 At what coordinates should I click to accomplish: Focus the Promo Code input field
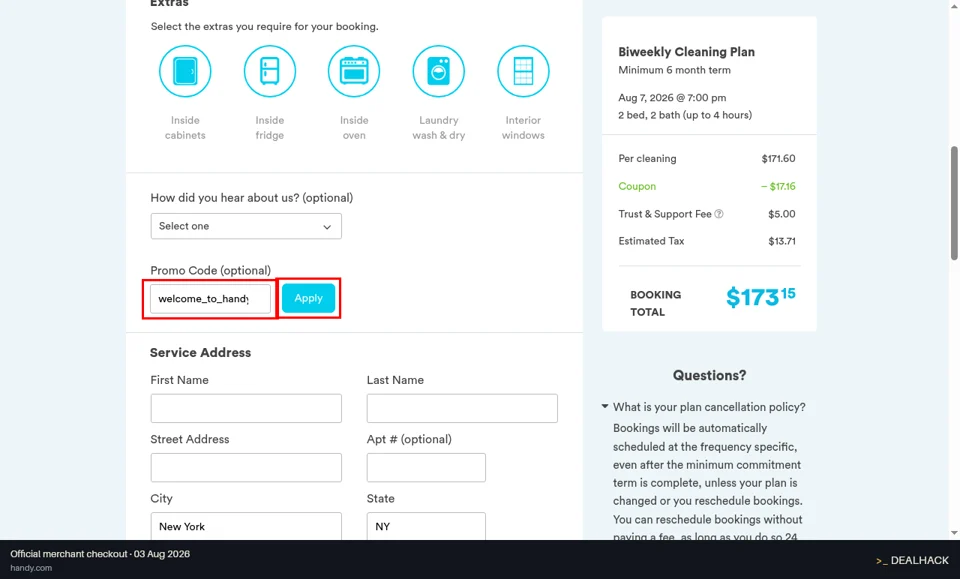click(210, 299)
